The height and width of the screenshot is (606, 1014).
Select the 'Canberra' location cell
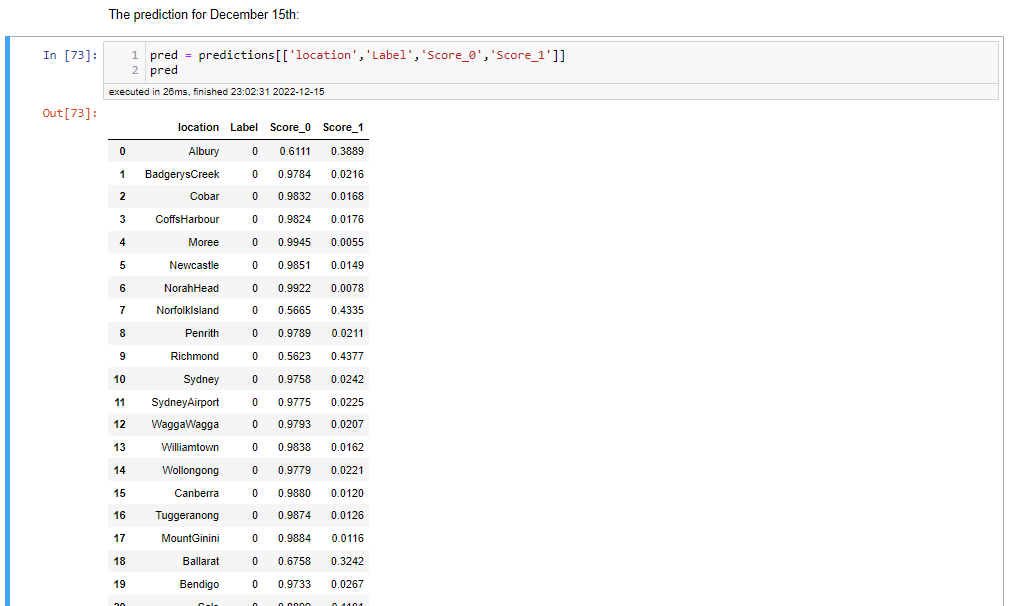click(197, 493)
